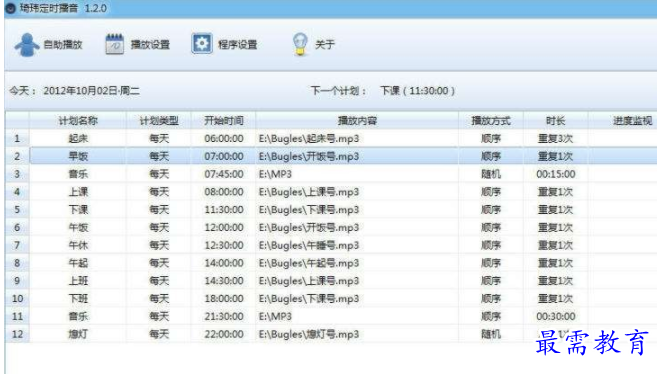This screenshot has height=374, width=657.
Task: Select the 下课 plan name
Action: (78, 210)
